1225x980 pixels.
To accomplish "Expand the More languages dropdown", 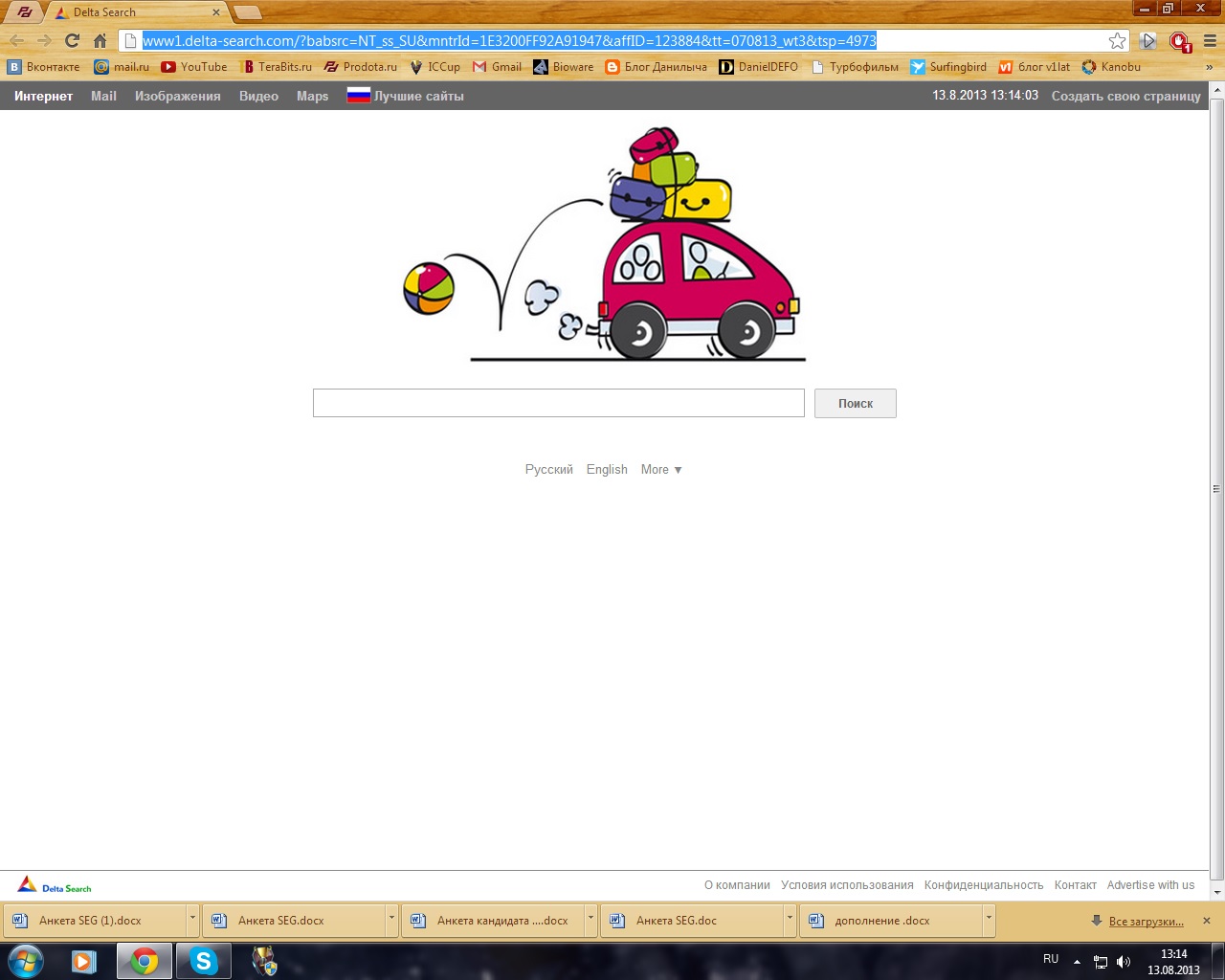I will [x=661, y=470].
